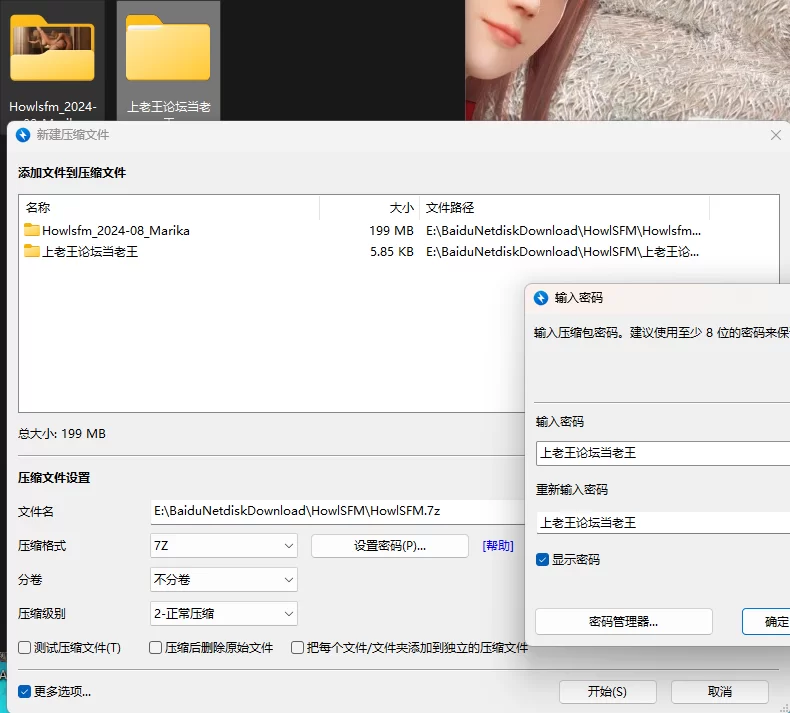Click Howlsfm_2024-08 desktop folder icon
This screenshot has height=713, width=790.
[x=52, y=50]
